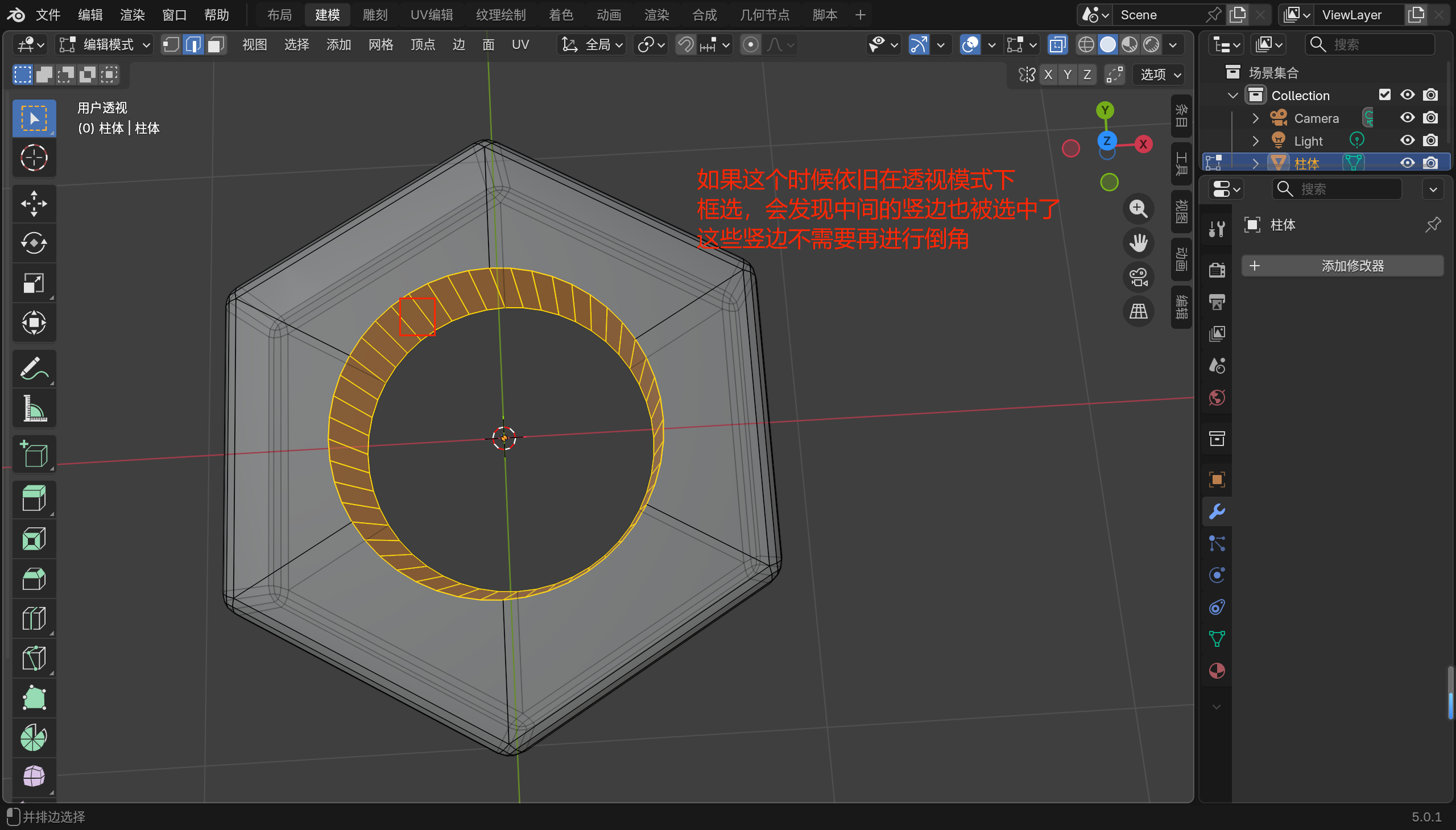The width and height of the screenshot is (1456, 830).
Task: Select the Rotate tool
Action: pyautogui.click(x=34, y=243)
